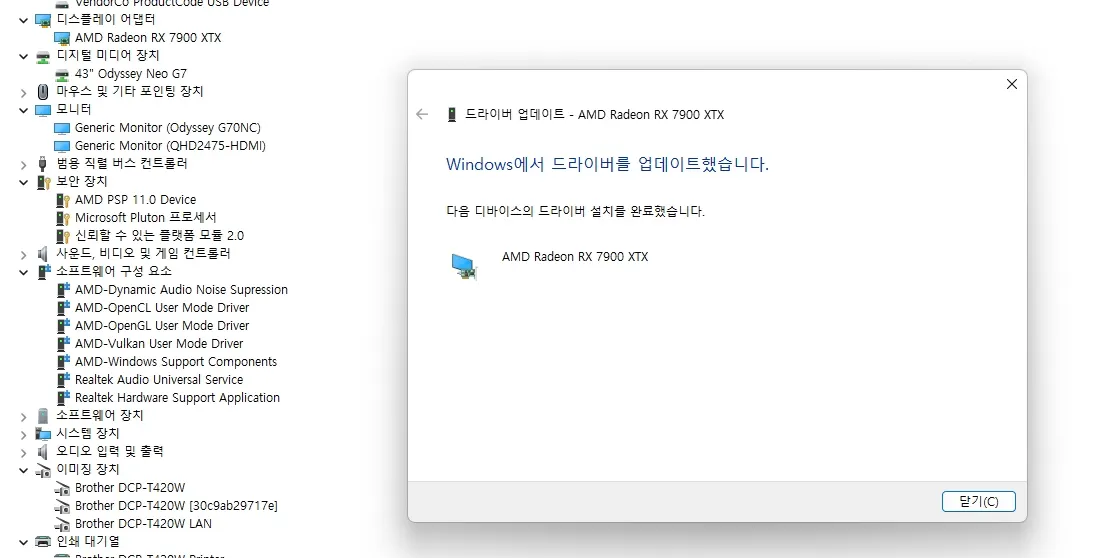Expand 오디오 입력 및 출력 category

pos(23,453)
